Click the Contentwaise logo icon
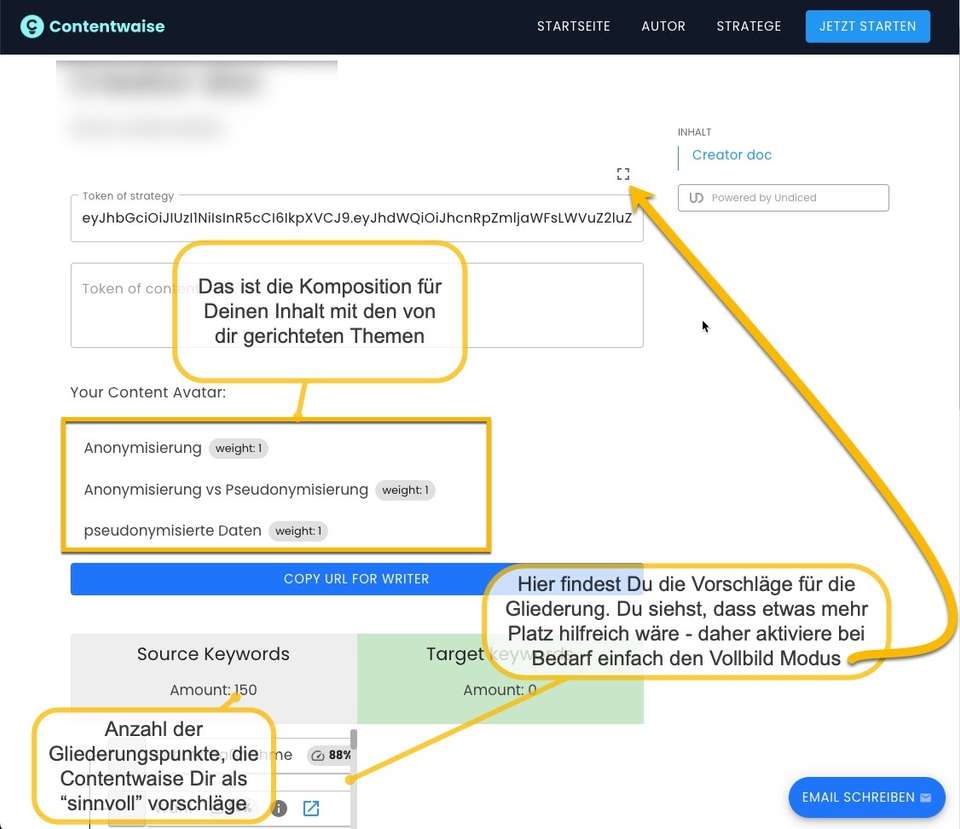The image size is (960, 829). (32, 27)
